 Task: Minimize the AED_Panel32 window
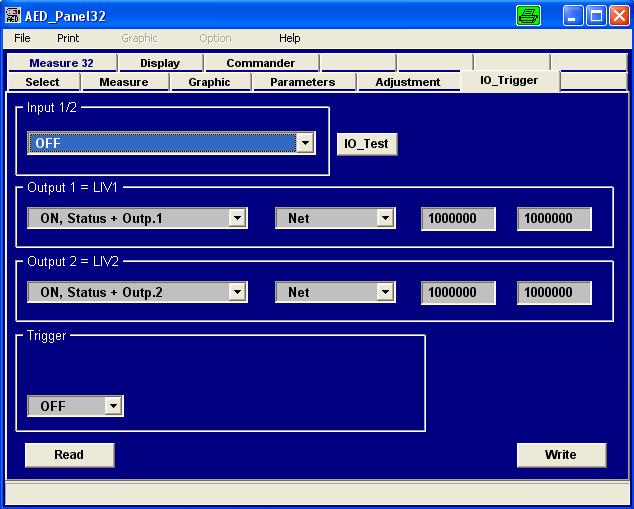pyautogui.click(x=573, y=16)
